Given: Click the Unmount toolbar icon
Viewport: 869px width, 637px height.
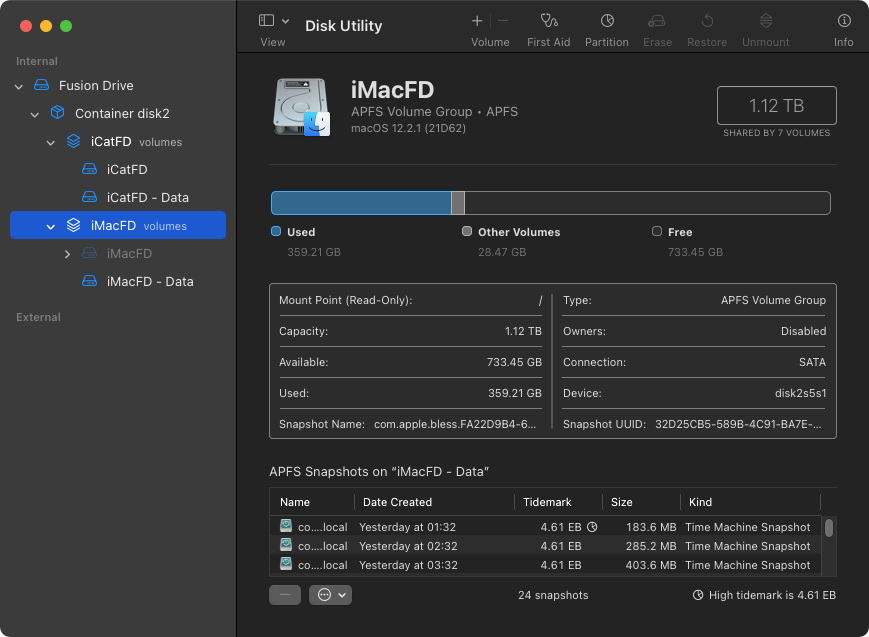Looking at the screenshot, I should coord(765,21).
